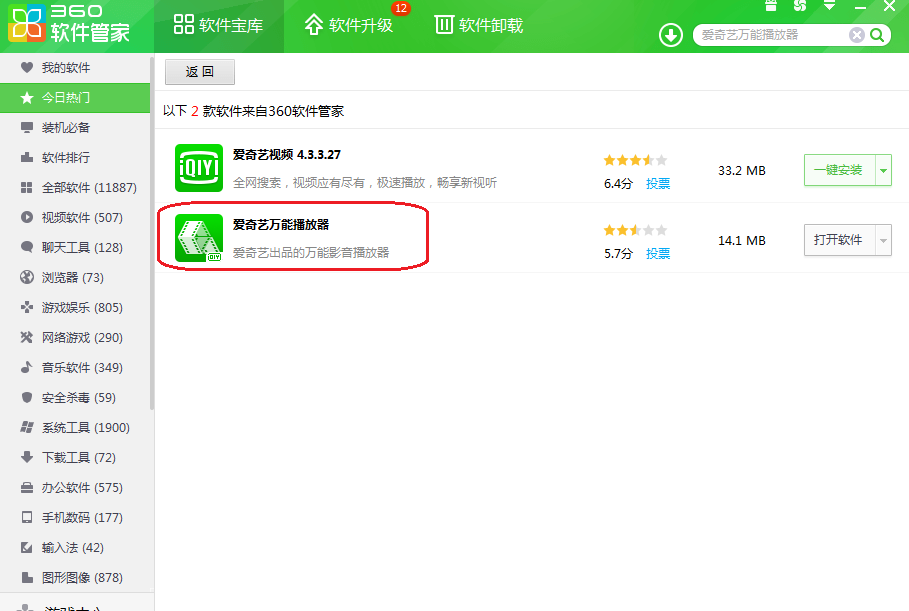Click the printer icon beside 办公软件

pos(27,488)
